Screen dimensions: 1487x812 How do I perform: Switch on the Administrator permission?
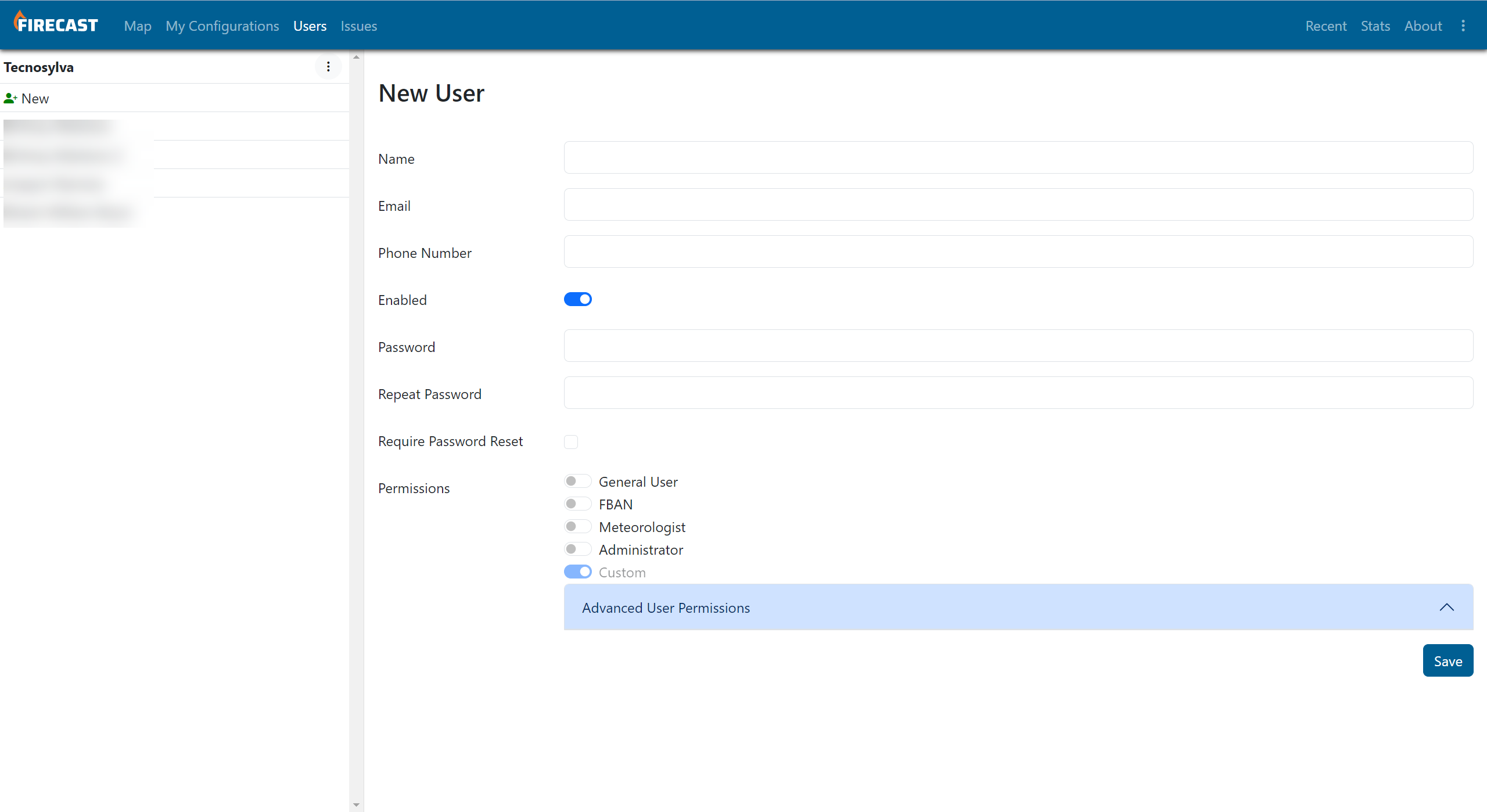[577, 549]
